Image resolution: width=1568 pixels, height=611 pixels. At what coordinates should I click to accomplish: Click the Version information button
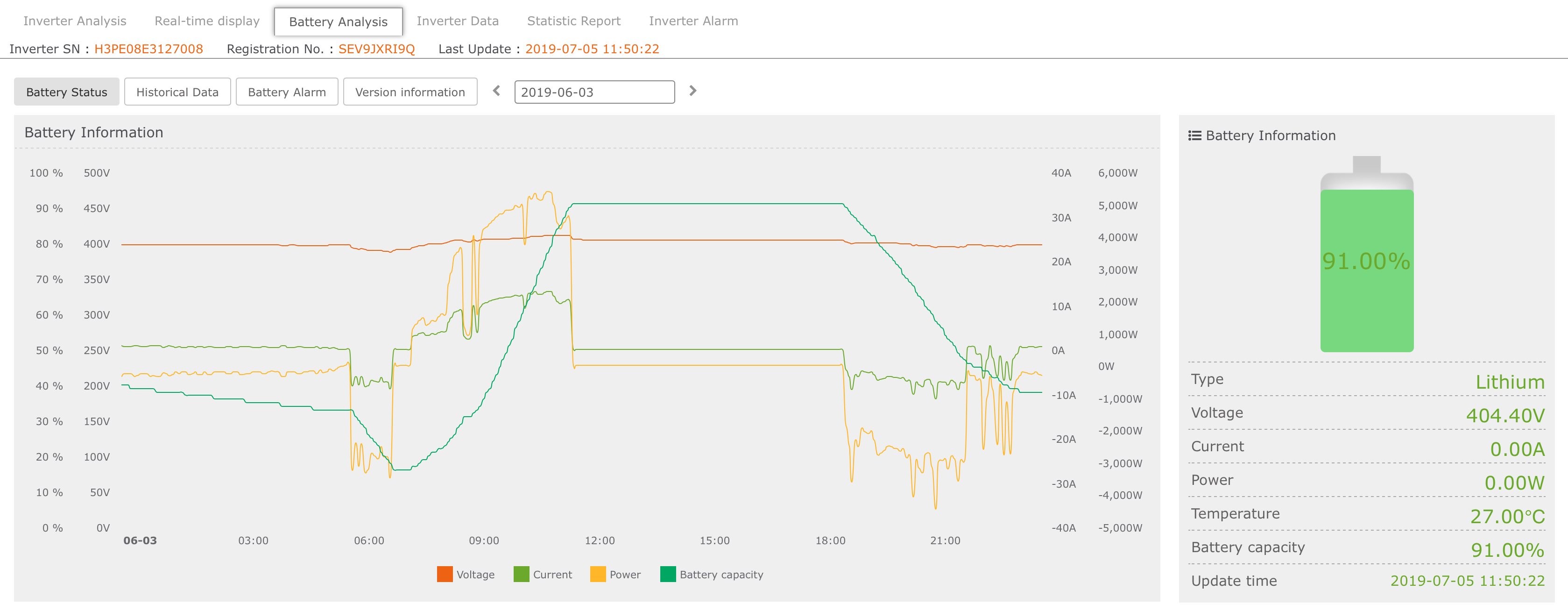click(x=410, y=92)
